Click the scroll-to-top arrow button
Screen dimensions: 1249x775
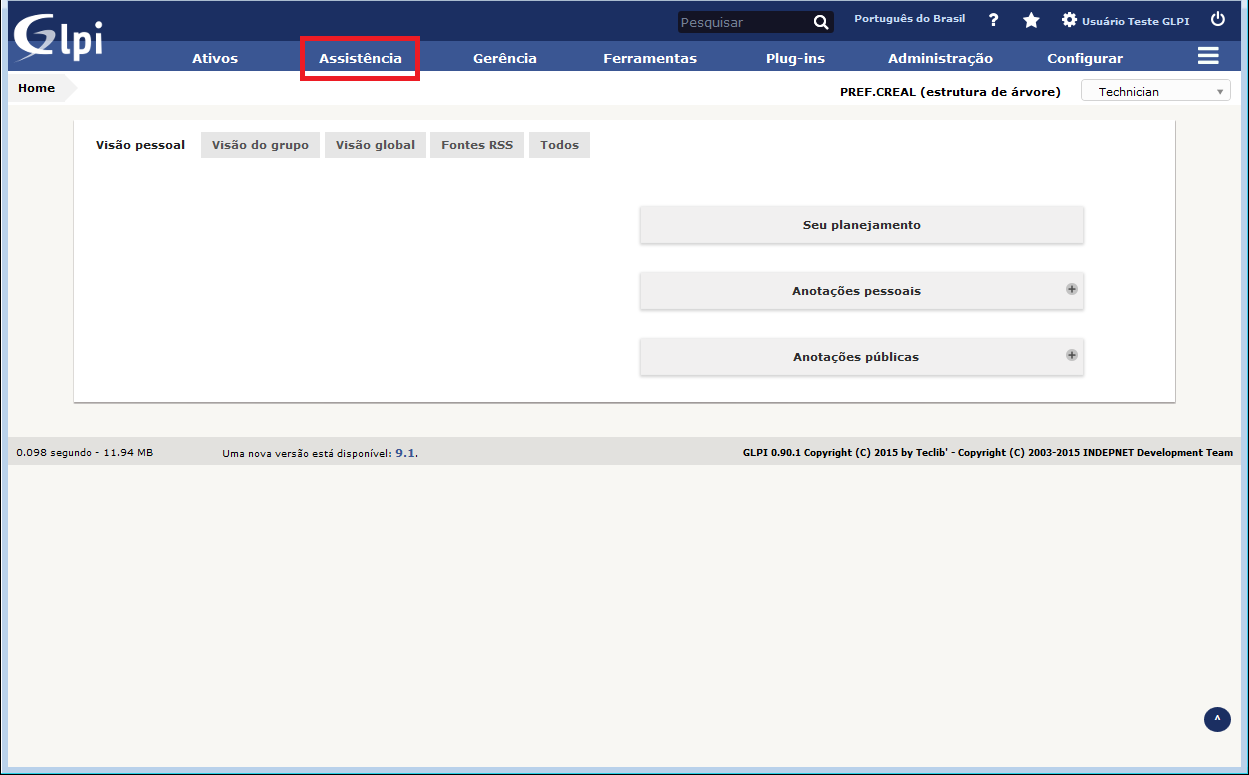[1217, 719]
